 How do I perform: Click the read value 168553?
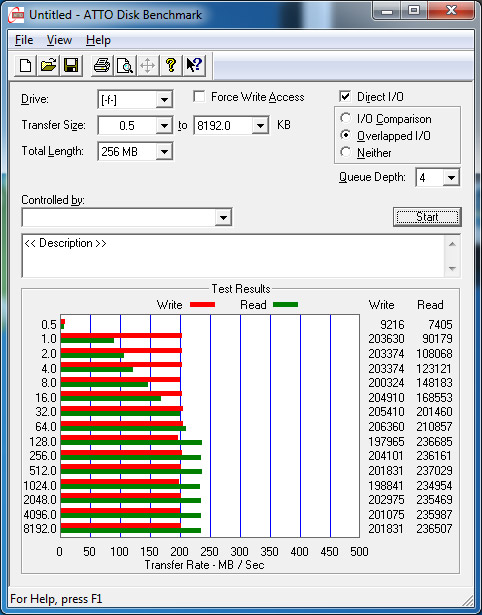(435, 398)
